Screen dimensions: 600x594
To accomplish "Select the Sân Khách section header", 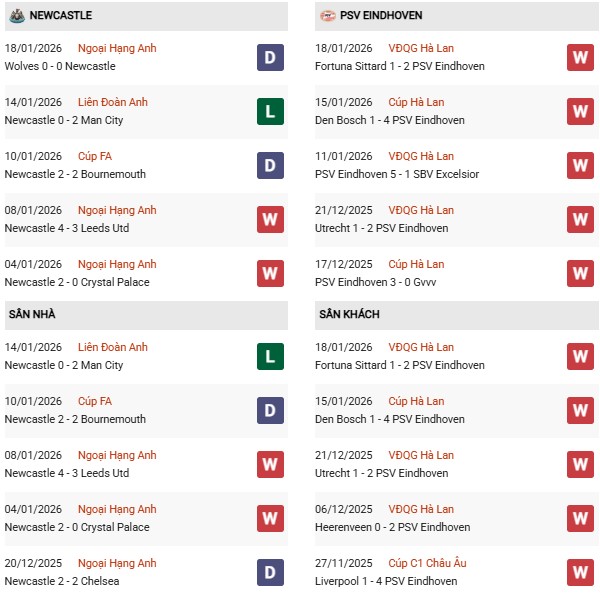I will (351, 315).
